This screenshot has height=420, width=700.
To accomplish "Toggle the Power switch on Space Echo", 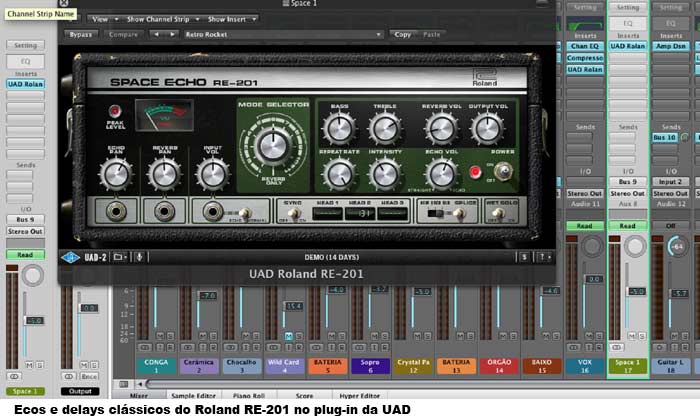I will (504, 171).
